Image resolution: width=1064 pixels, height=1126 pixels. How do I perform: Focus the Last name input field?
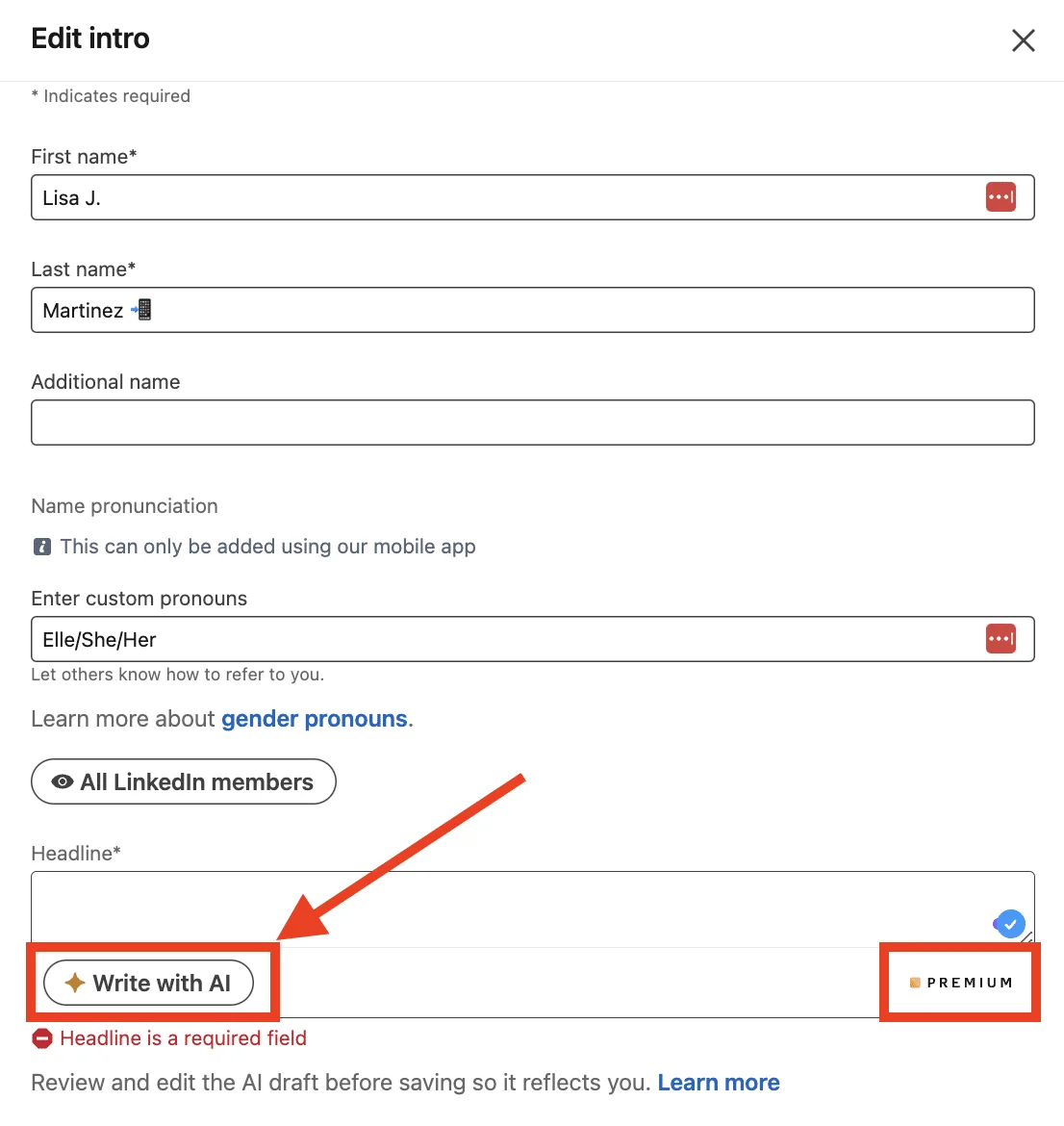532,310
